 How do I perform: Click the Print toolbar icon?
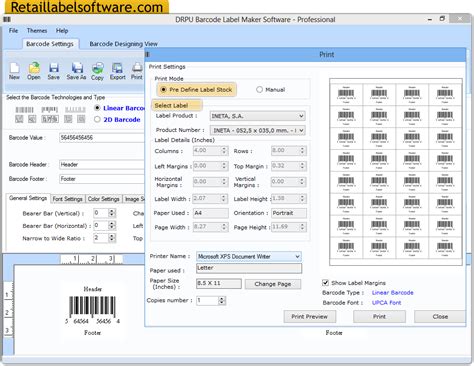137,71
